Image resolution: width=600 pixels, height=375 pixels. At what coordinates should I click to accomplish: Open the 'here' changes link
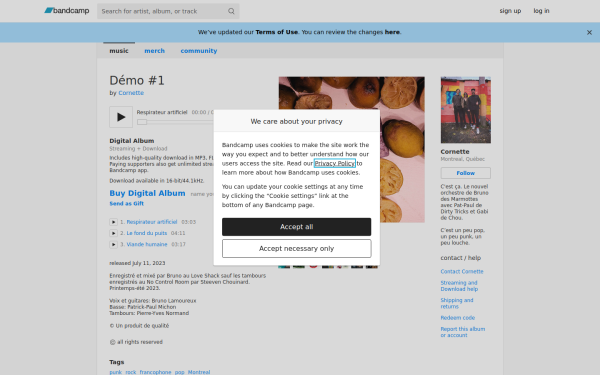[x=392, y=32]
